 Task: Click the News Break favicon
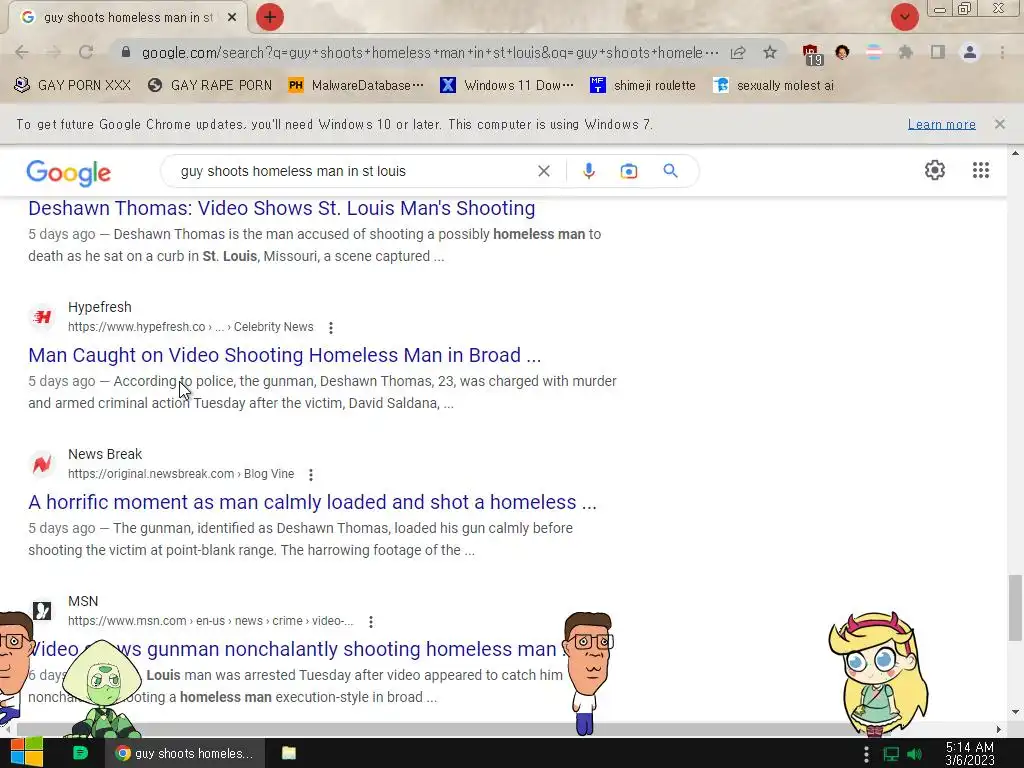pos(42,464)
